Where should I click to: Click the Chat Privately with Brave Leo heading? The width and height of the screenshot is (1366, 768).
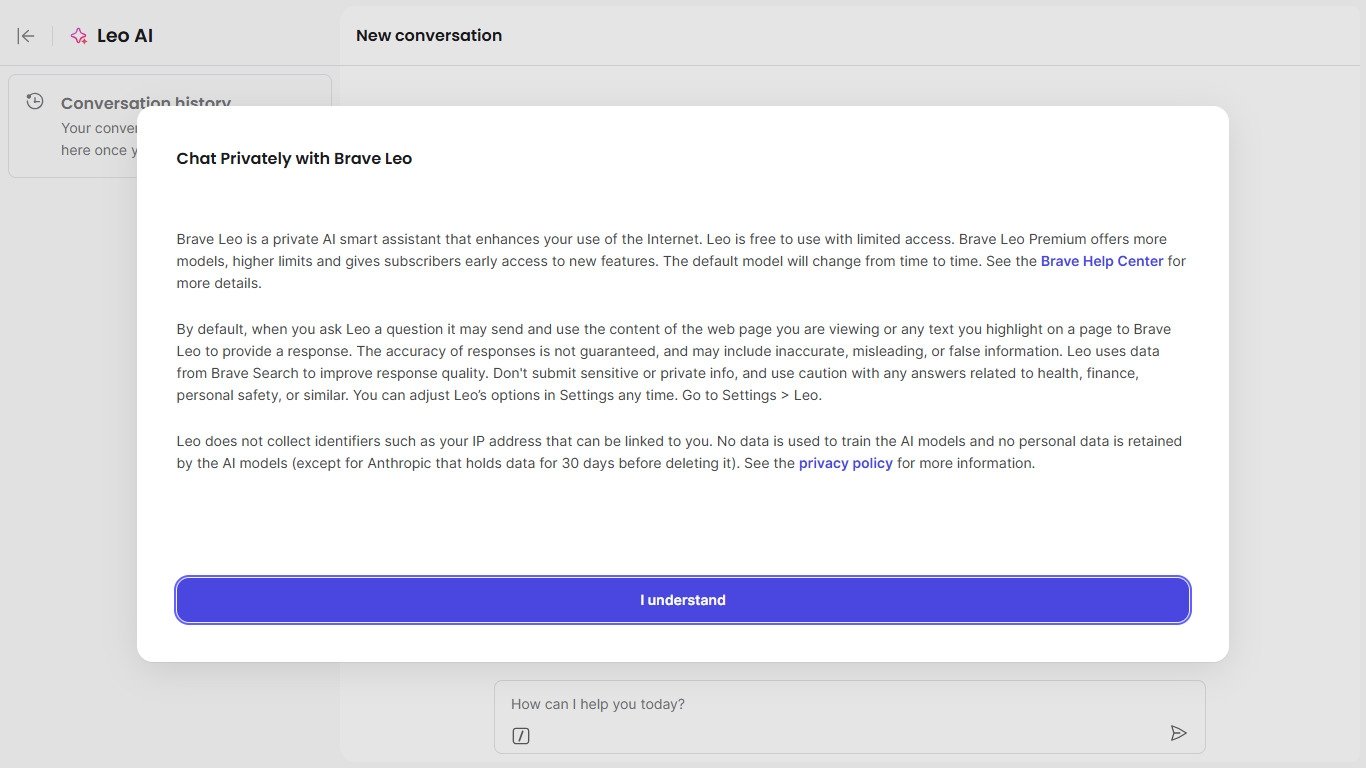click(x=294, y=158)
